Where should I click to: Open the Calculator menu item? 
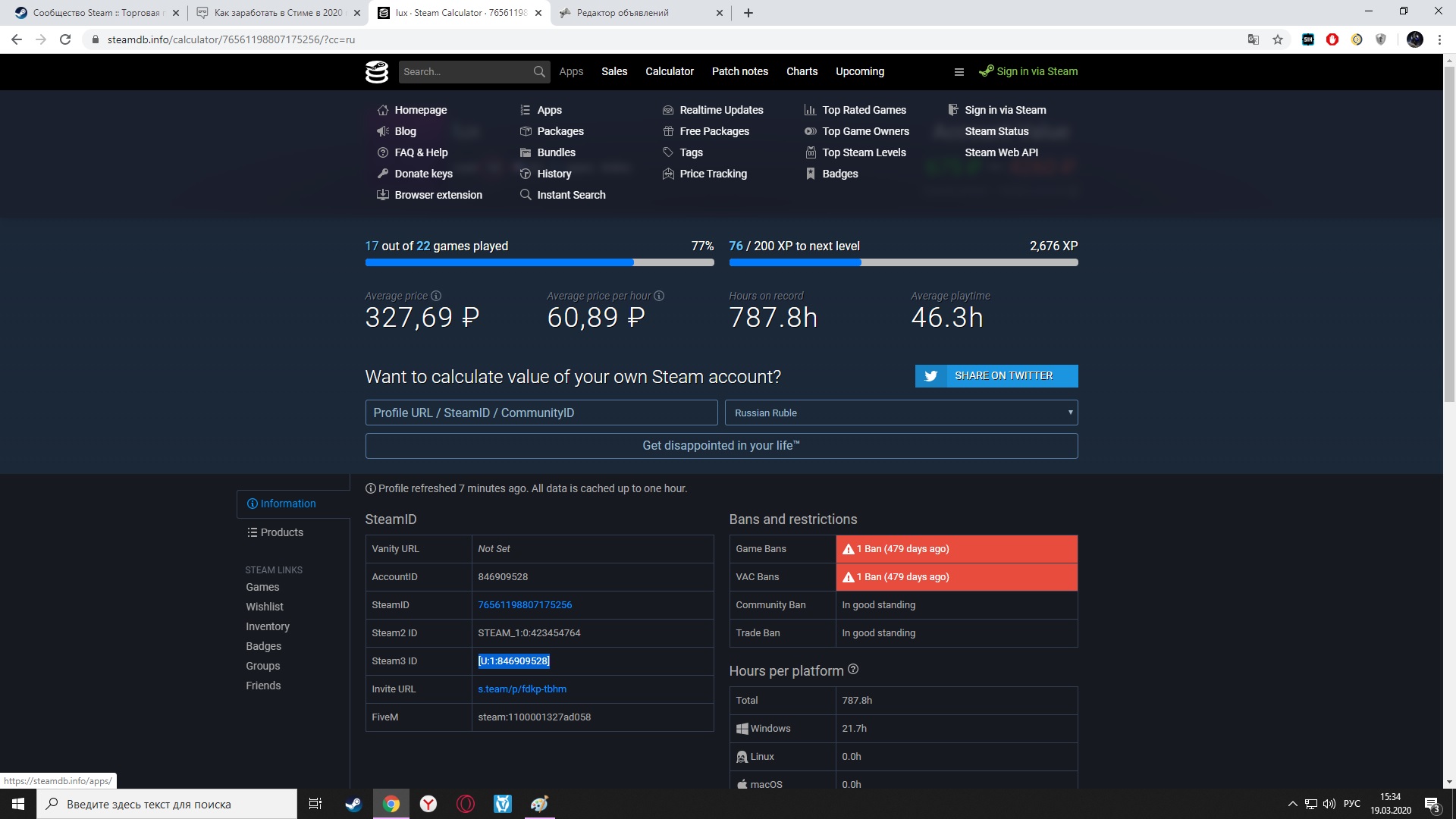(670, 71)
